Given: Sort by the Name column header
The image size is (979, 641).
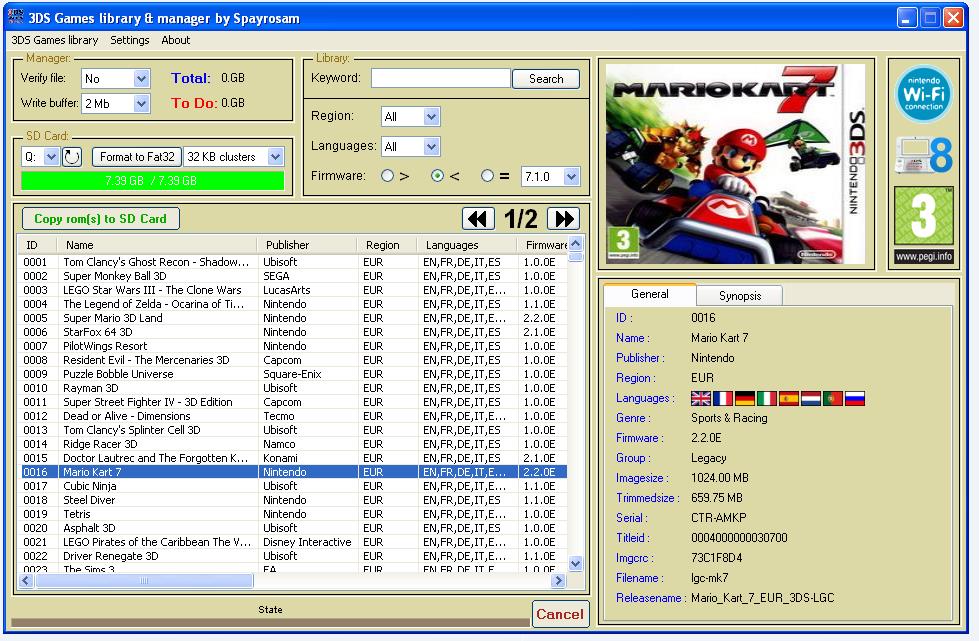Looking at the screenshot, I should (157, 245).
